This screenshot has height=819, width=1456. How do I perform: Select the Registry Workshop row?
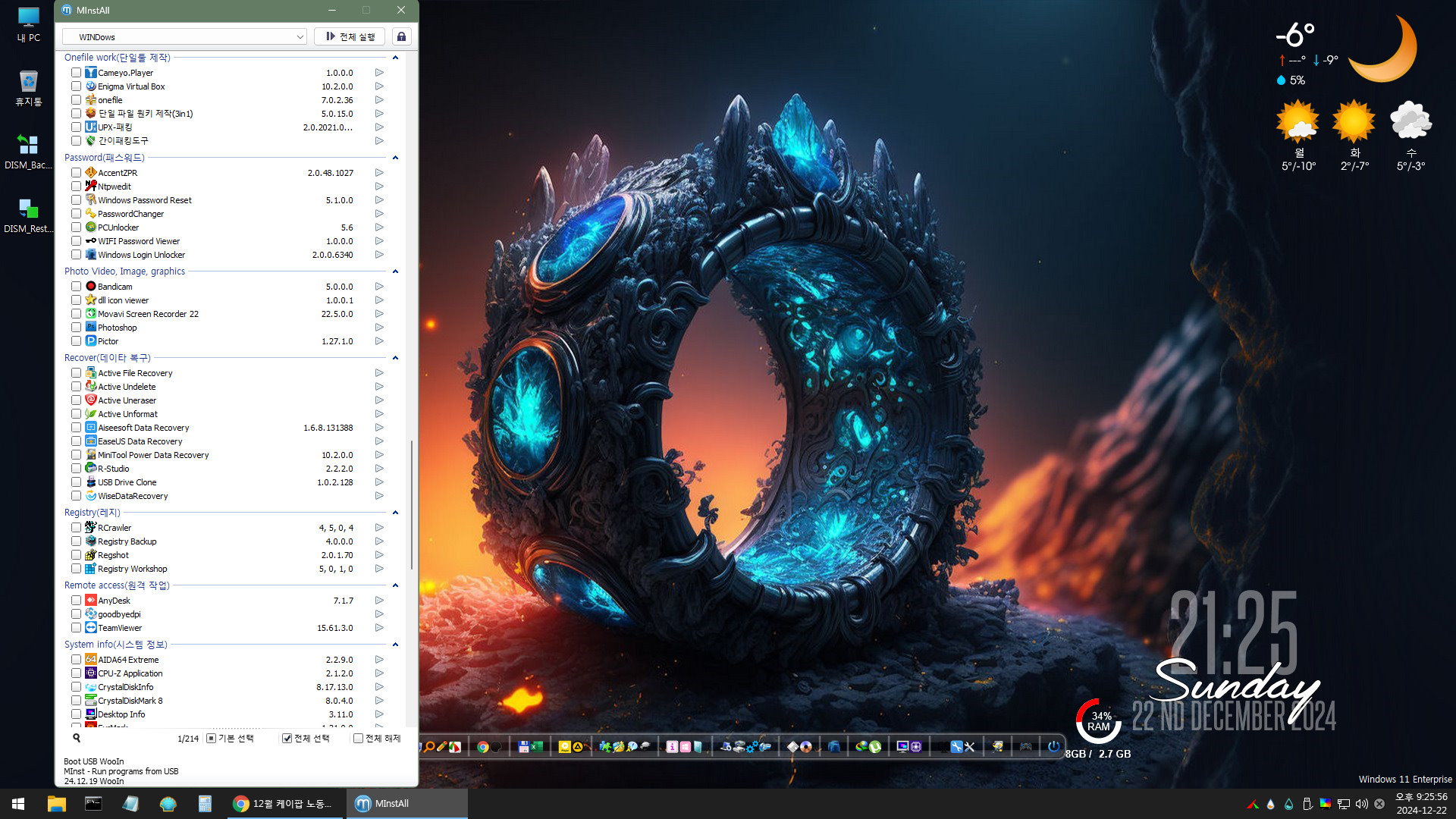pos(227,569)
